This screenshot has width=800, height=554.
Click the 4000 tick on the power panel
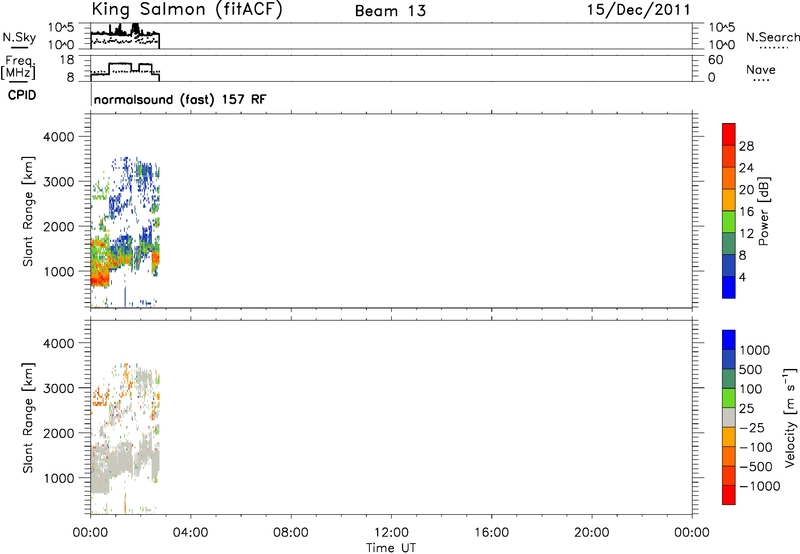[59, 137]
